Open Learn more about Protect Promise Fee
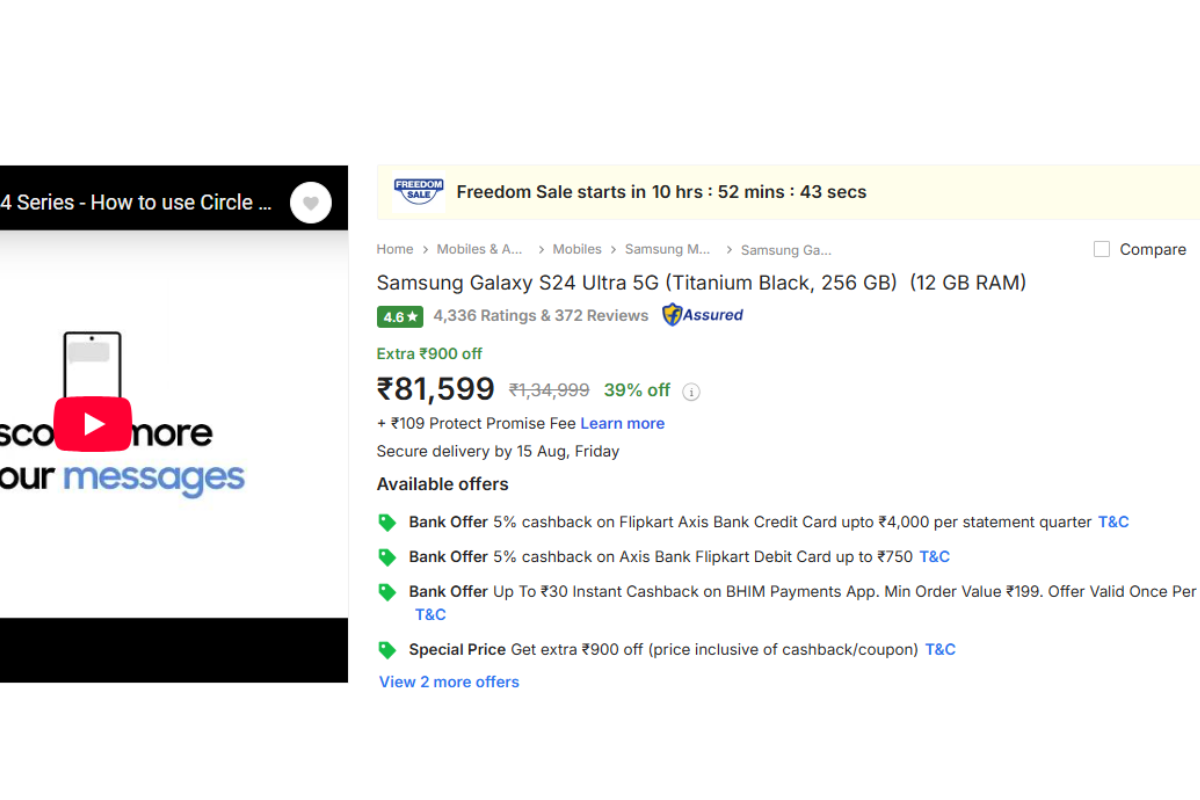The width and height of the screenshot is (1200, 800). (622, 423)
